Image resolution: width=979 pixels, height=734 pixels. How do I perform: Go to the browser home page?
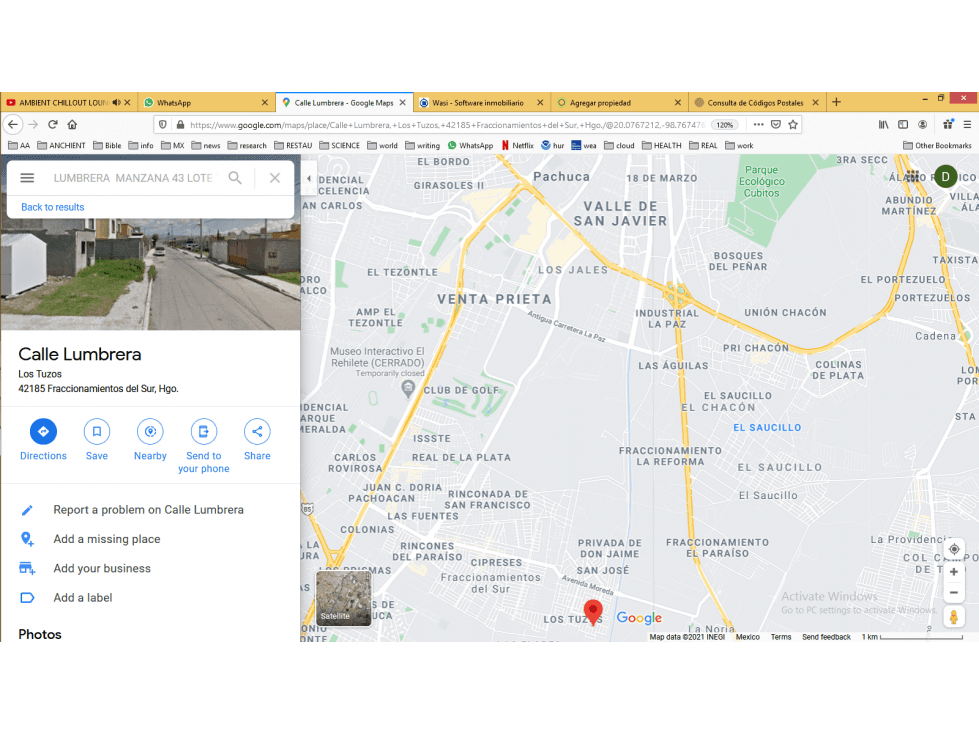72,124
